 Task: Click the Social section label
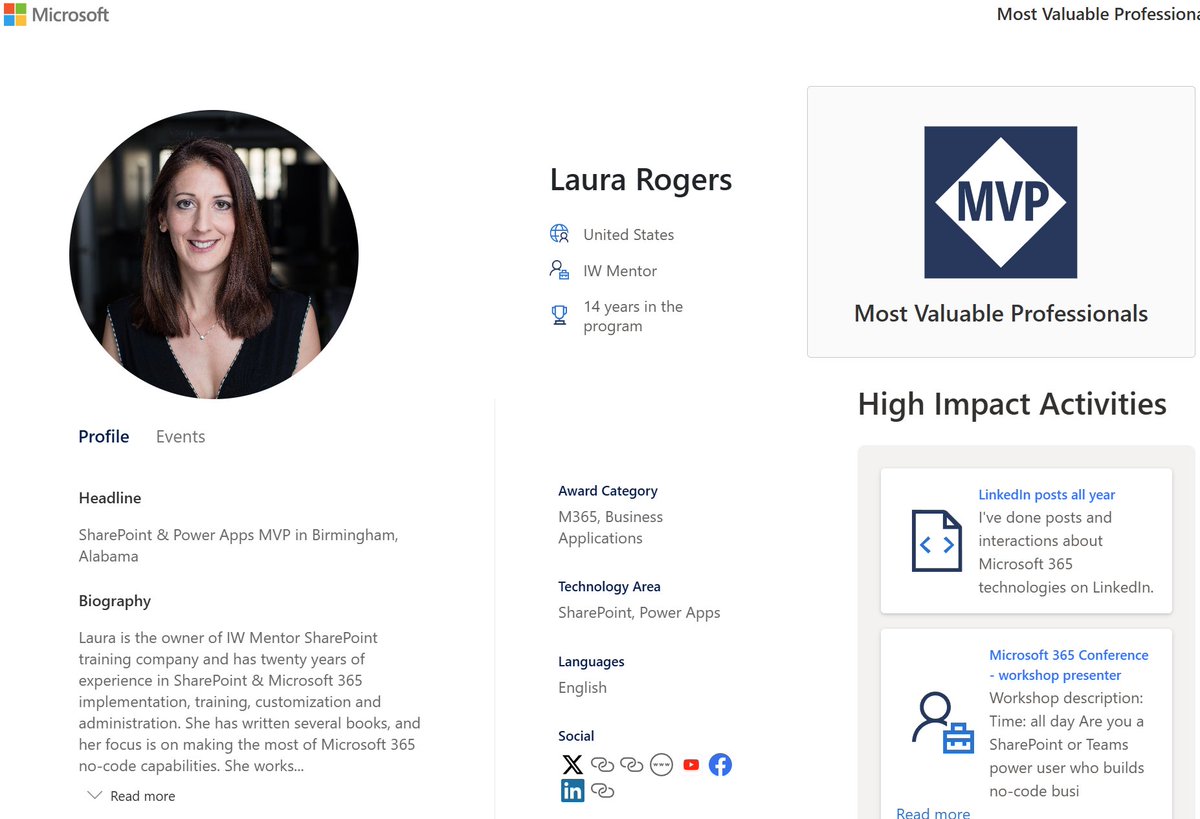[x=576, y=736]
